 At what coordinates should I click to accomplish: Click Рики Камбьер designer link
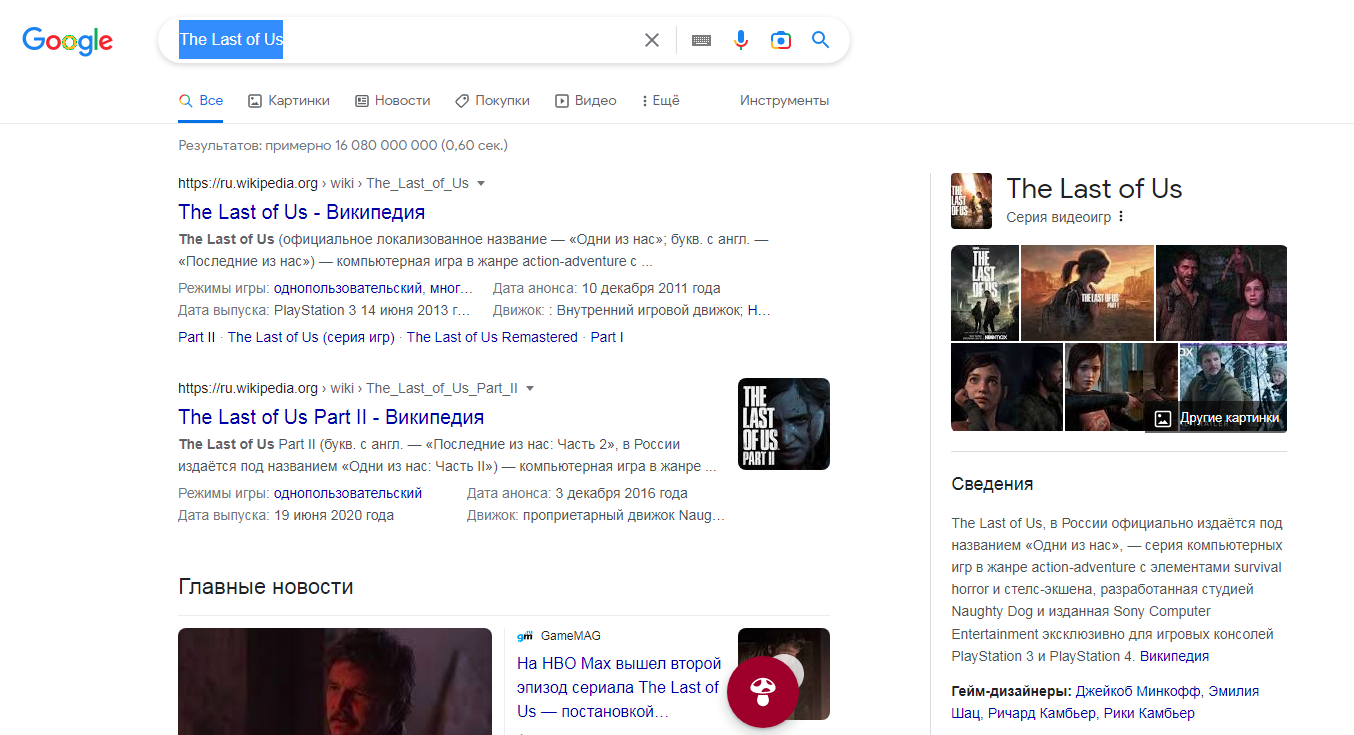(x=1149, y=713)
